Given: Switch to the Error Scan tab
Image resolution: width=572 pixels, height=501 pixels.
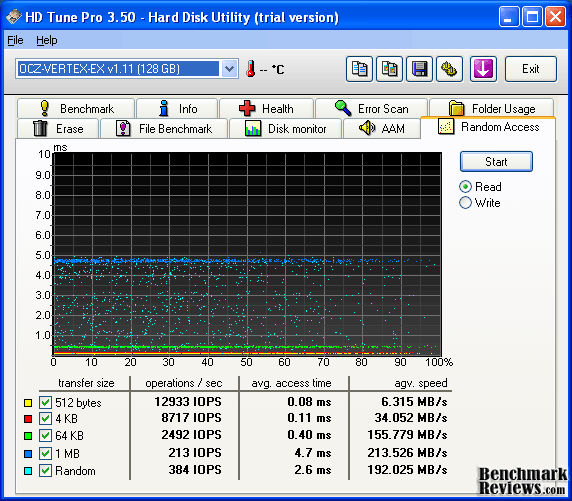Looking at the screenshot, I should click(x=371, y=109).
